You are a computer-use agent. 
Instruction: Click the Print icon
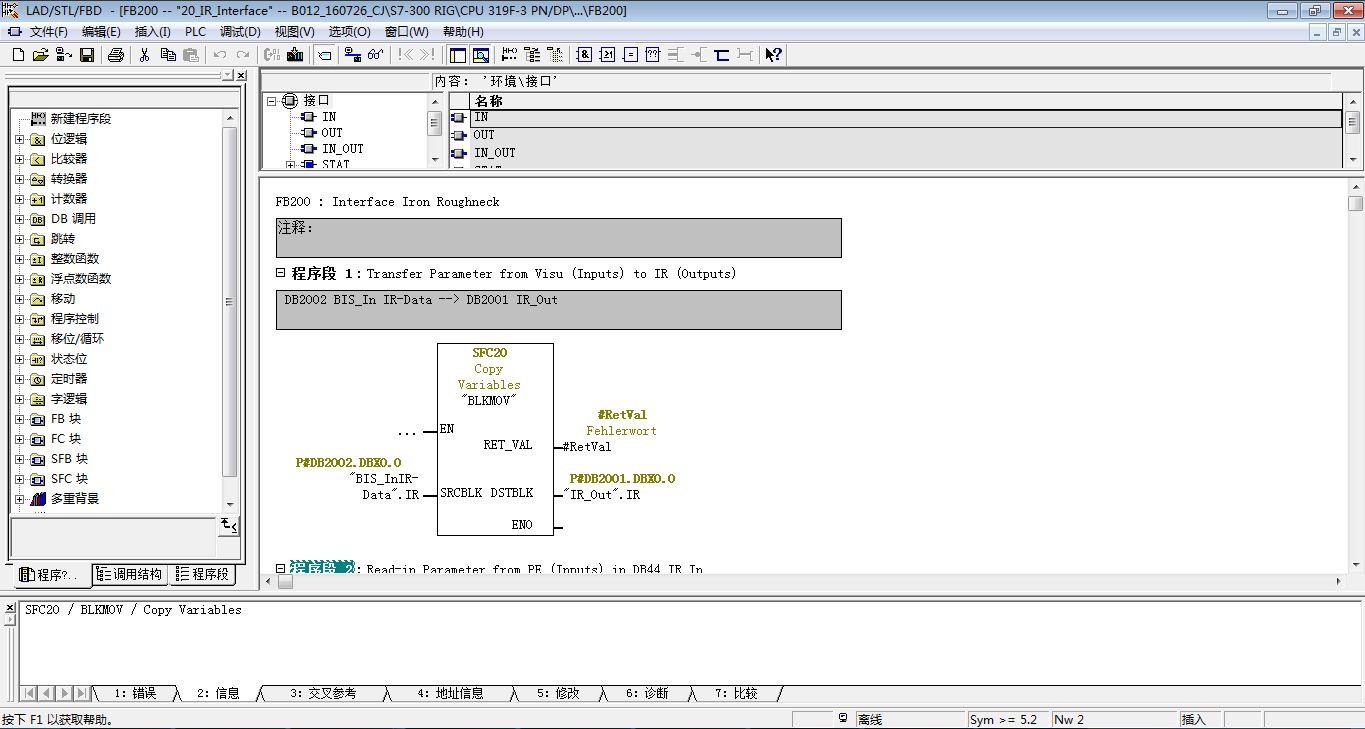tap(115, 55)
